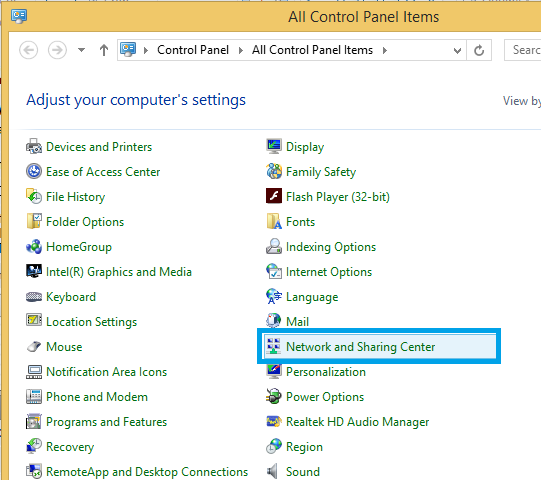Expand the address bar history dropdown
Image resolution: width=541 pixels, height=480 pixels.
click(457, 51)
